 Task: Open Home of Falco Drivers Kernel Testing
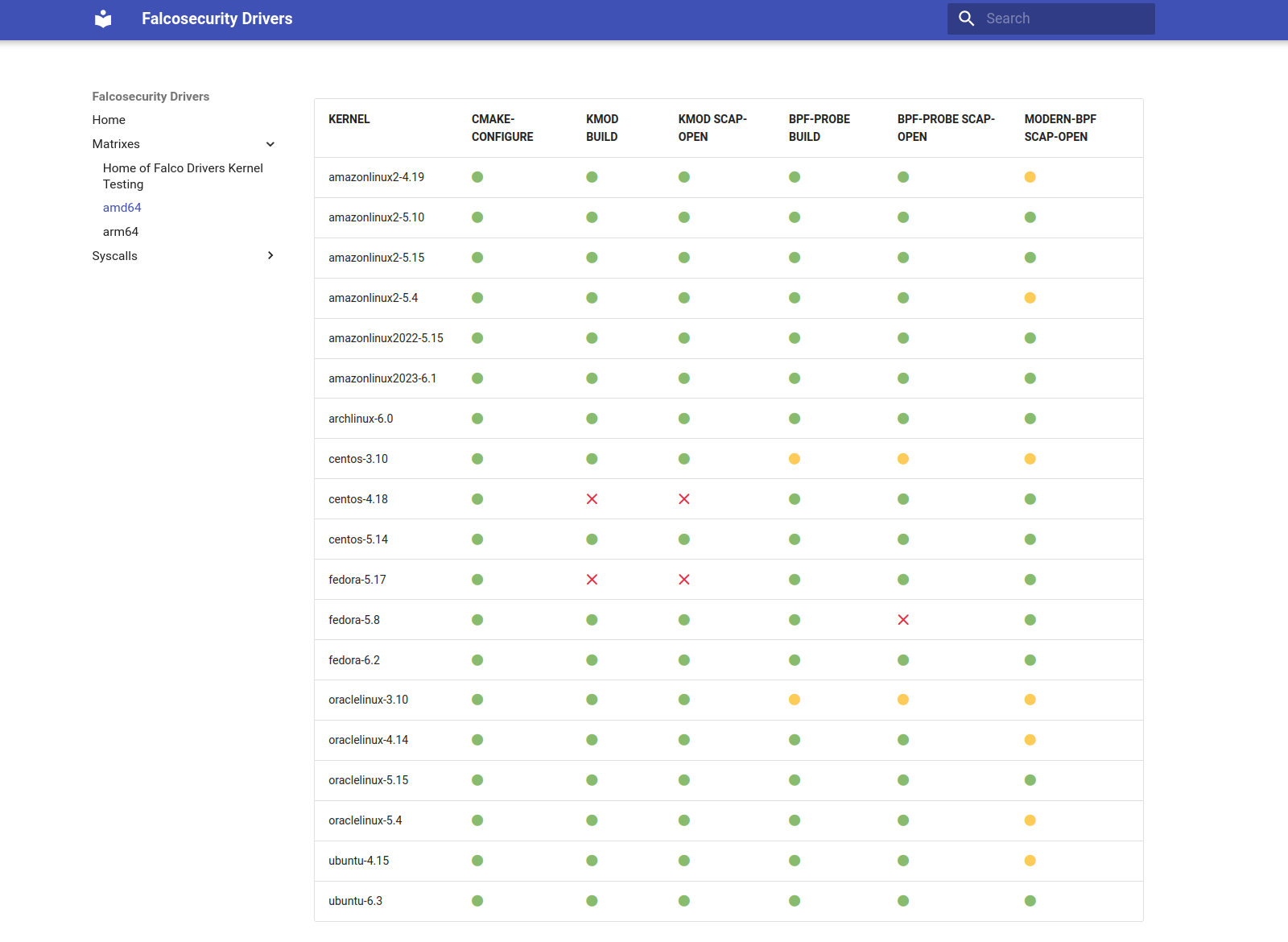[x=183, y=176]
